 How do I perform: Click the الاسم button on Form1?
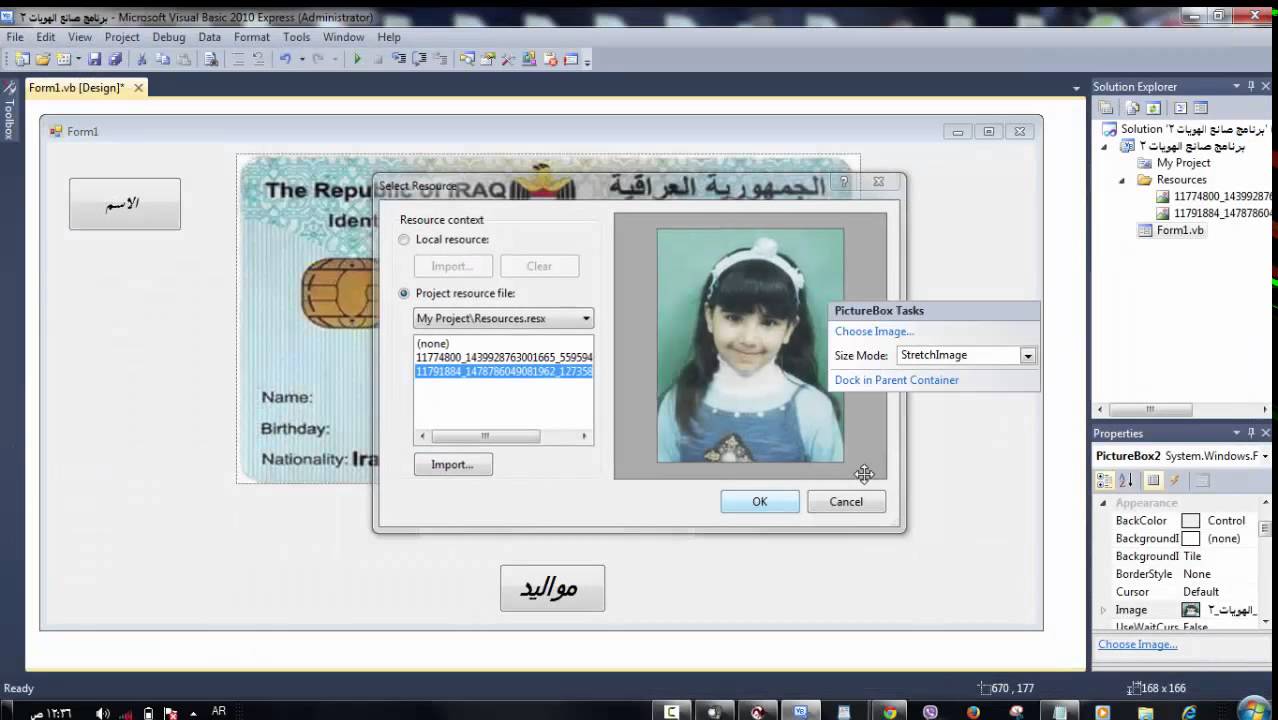(125, 204)
